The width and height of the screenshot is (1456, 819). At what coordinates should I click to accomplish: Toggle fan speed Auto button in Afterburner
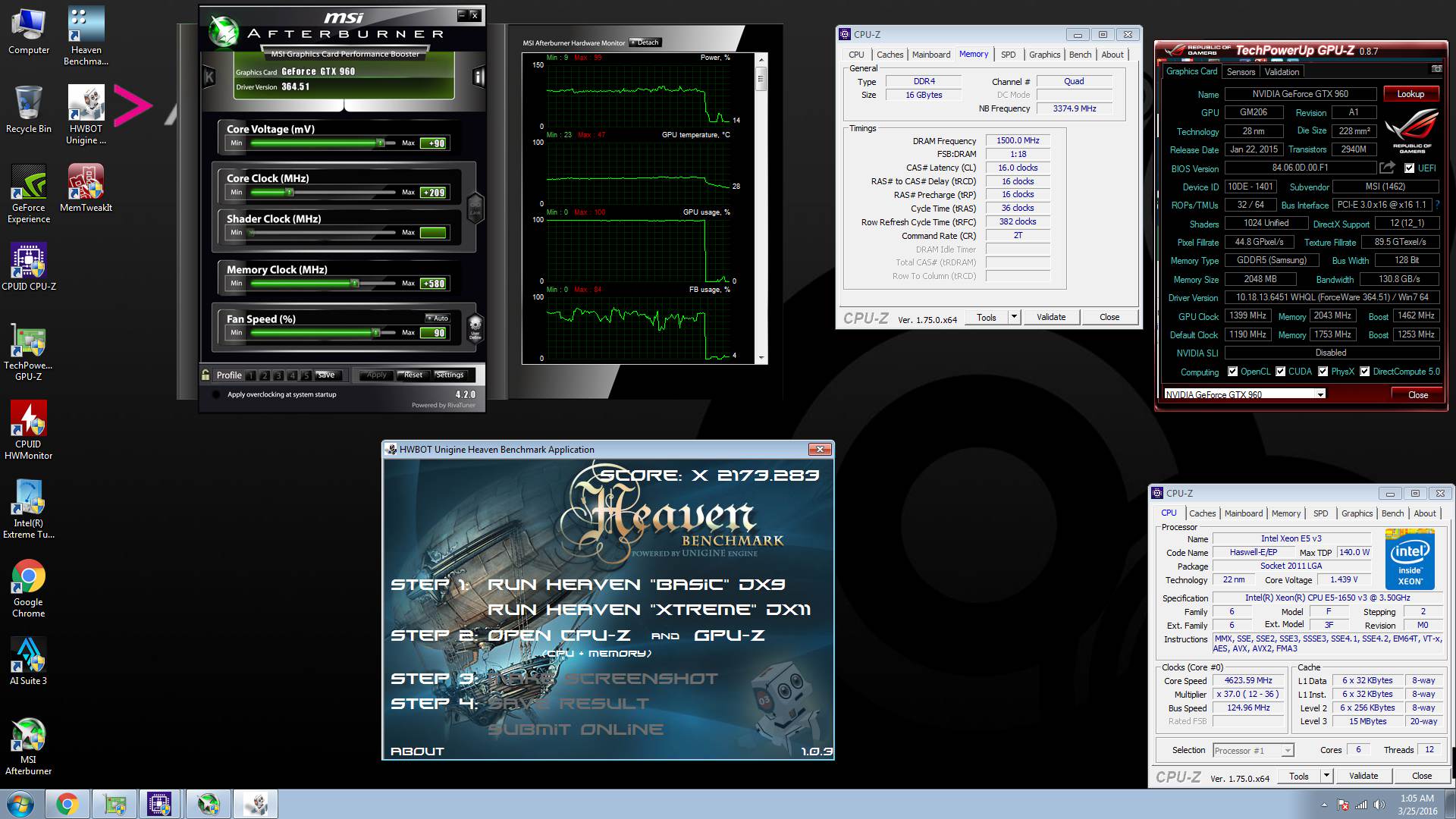[438, 318]
